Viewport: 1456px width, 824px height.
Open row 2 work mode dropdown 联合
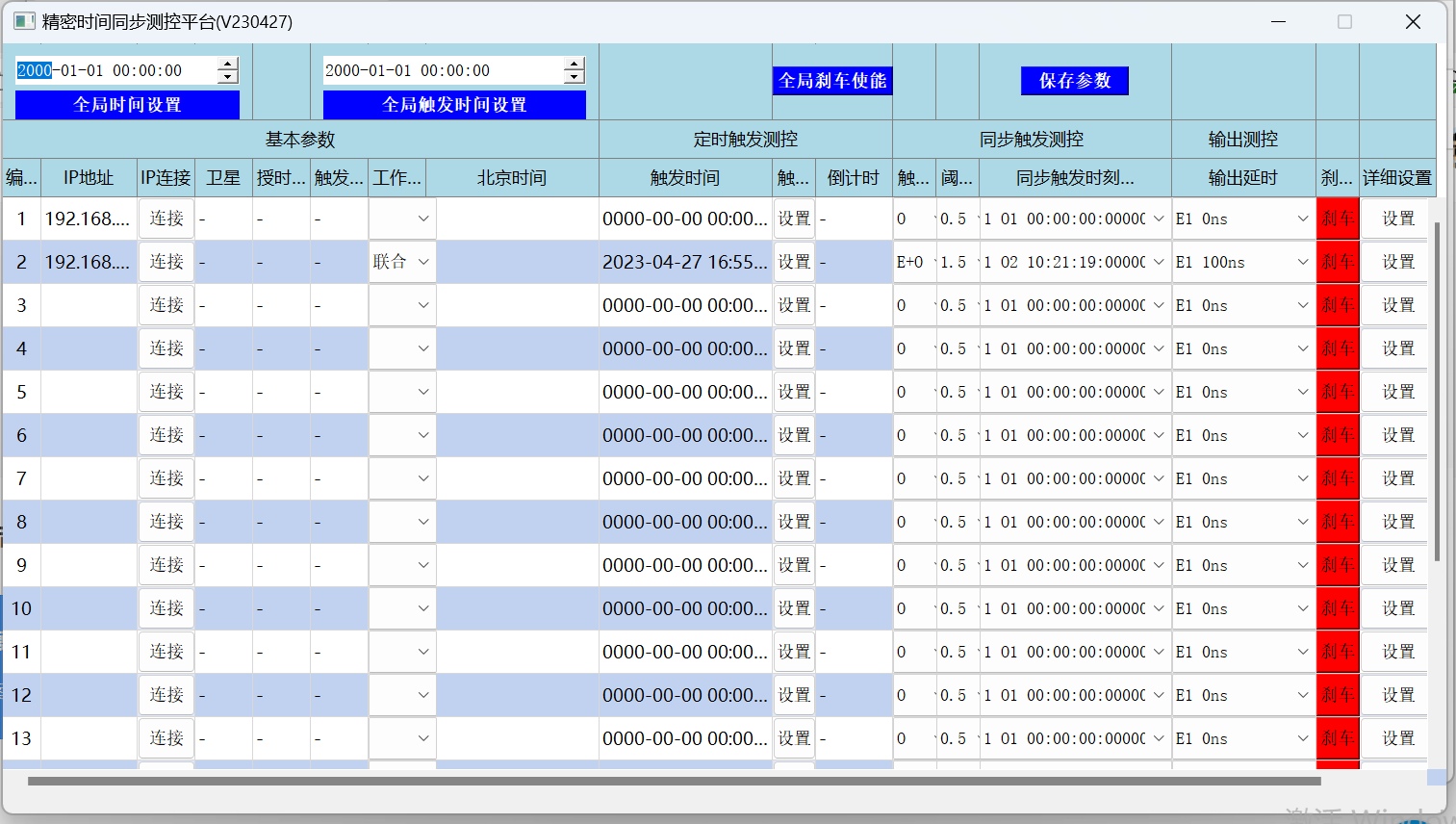[x=402, y=262]
